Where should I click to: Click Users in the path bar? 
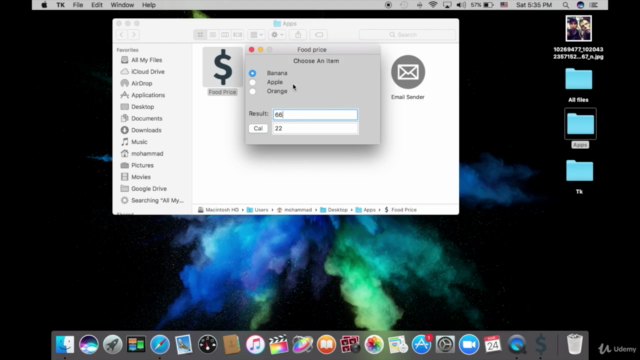pos(258,210)
